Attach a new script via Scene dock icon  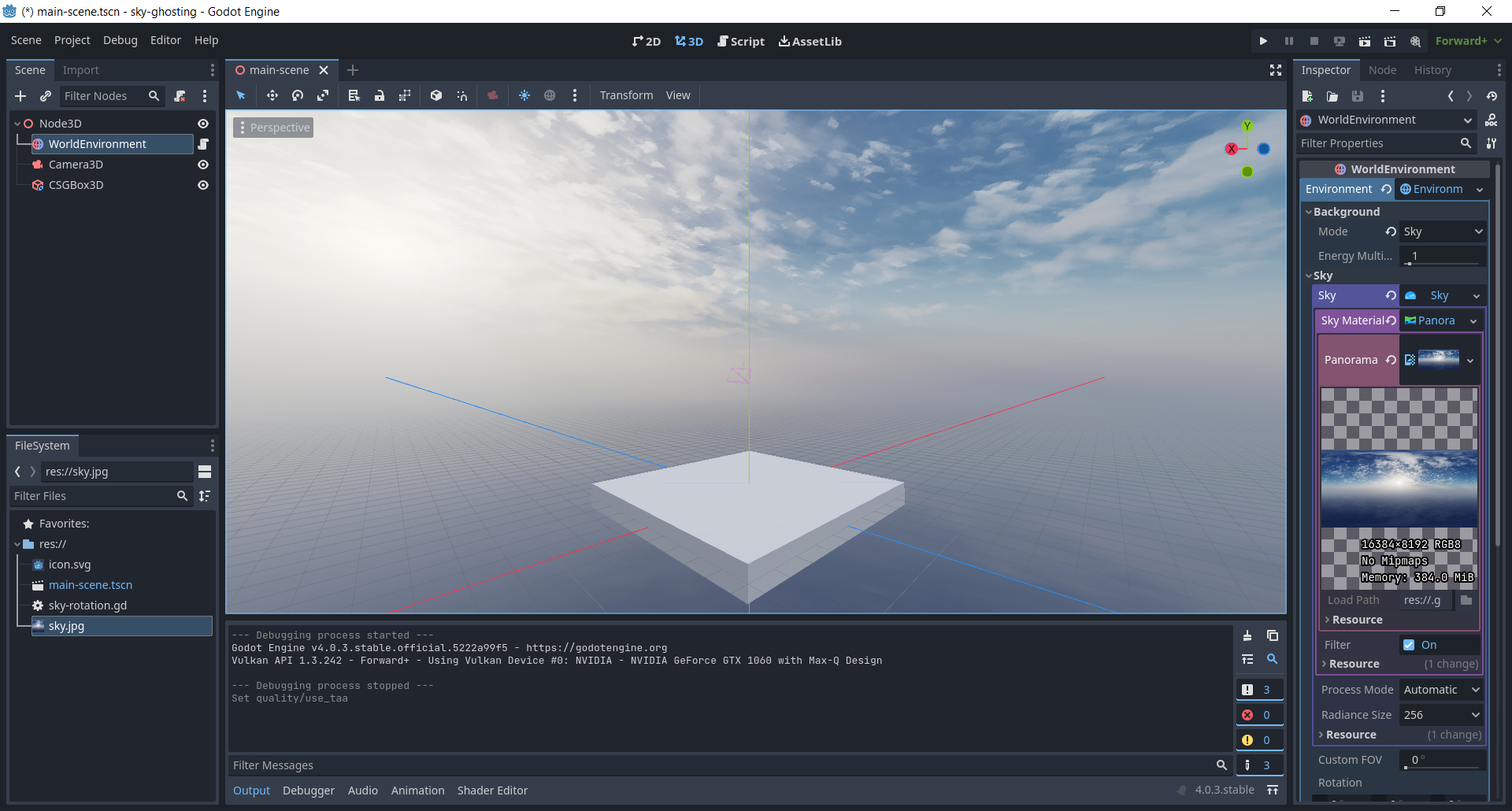pyautogui.click(x=180, y=96)
